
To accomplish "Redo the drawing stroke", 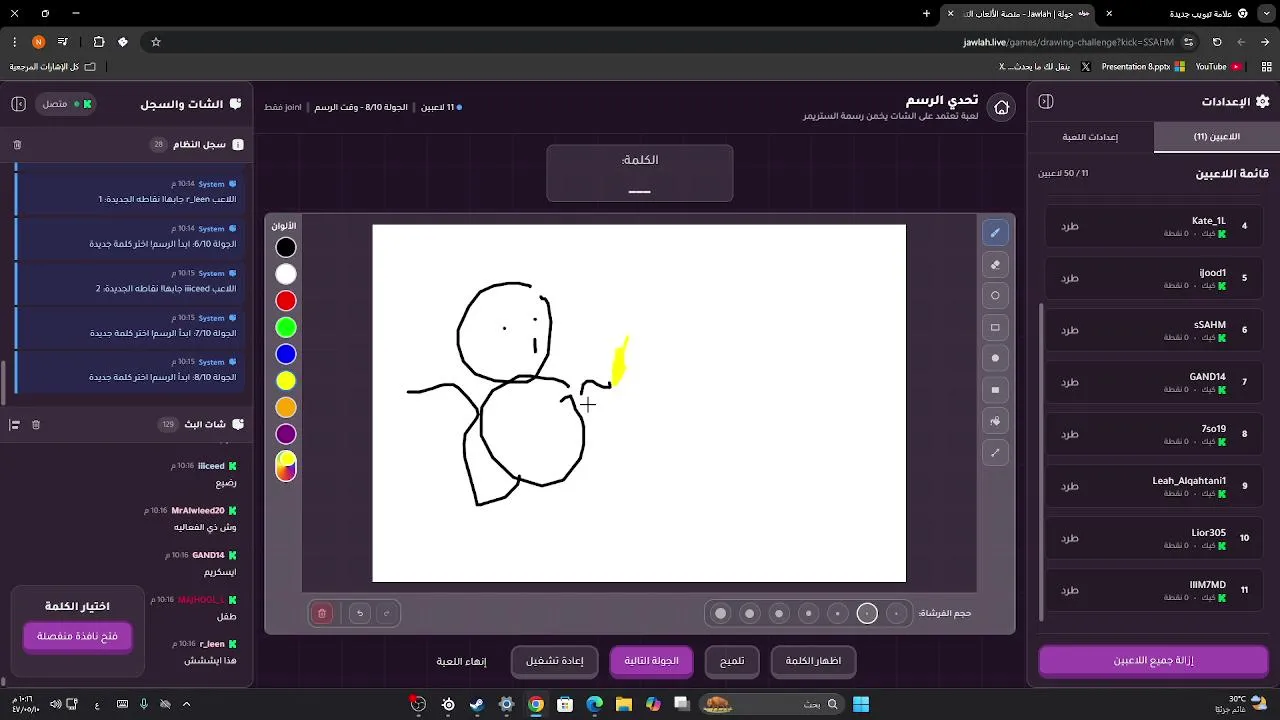I will (x=387, y=613).
